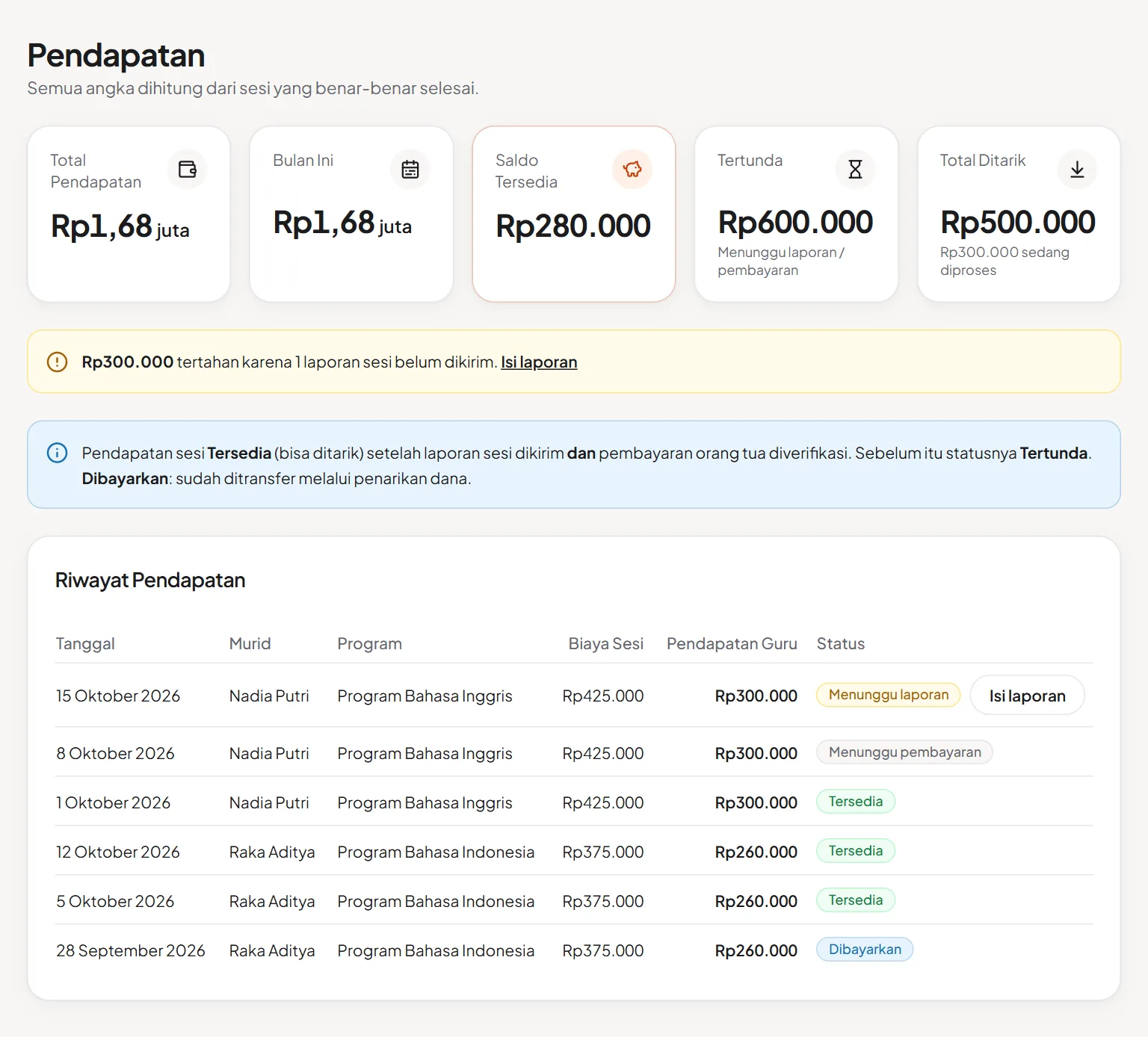The width and height of the screenshot is (1148, 1037).
Task: Click Raka Aditya in the 12 Oktober row
Action: 272,852
